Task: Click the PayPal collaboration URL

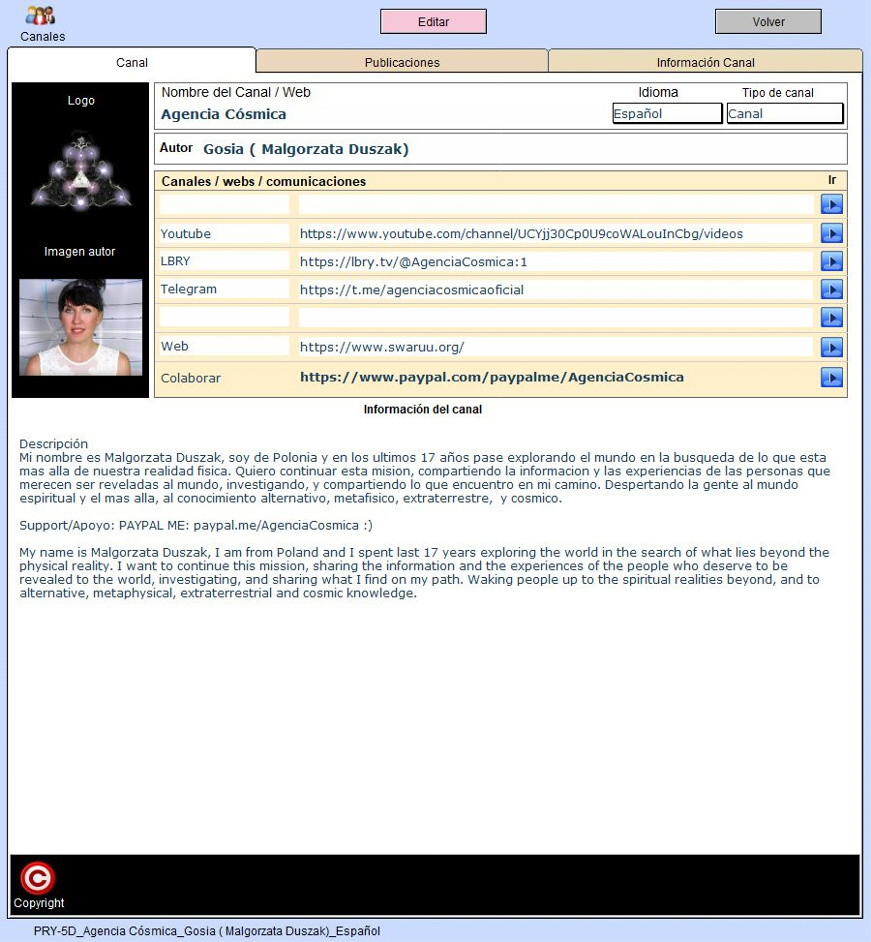Action: [x=492, y=377]
